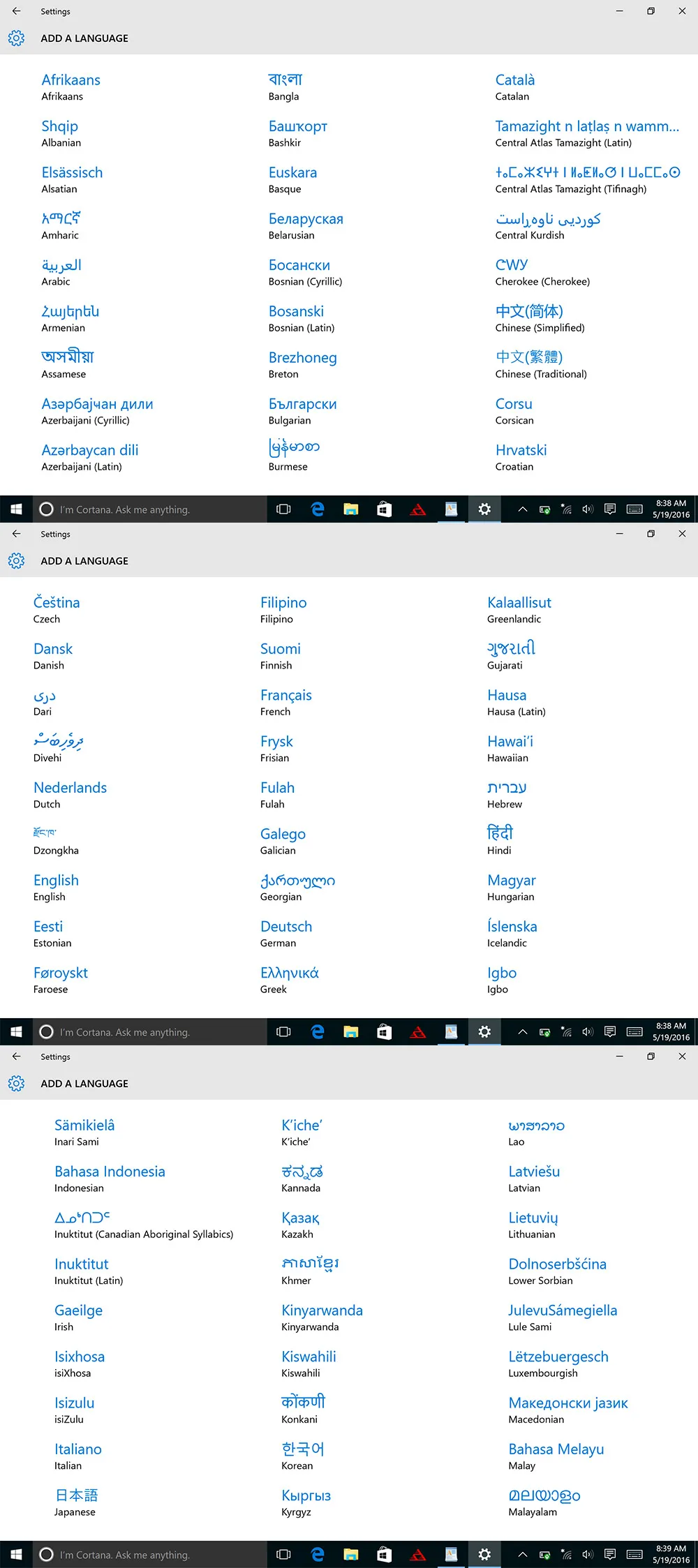Select Nederlands Dutch
The height and width of the screenshot is (1568, 698).
[70, 795]
